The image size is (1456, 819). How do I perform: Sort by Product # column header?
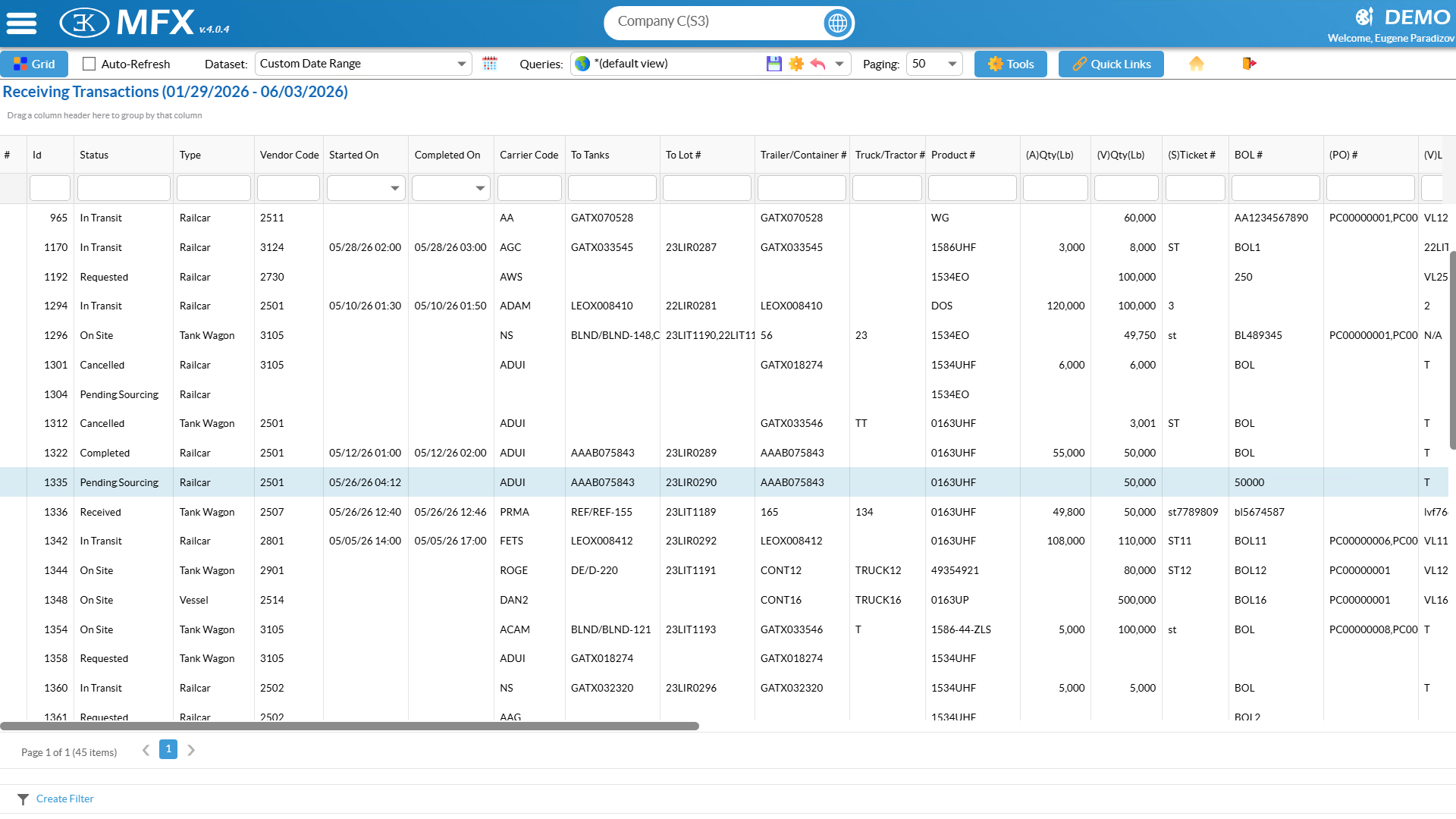click(972, 155)
